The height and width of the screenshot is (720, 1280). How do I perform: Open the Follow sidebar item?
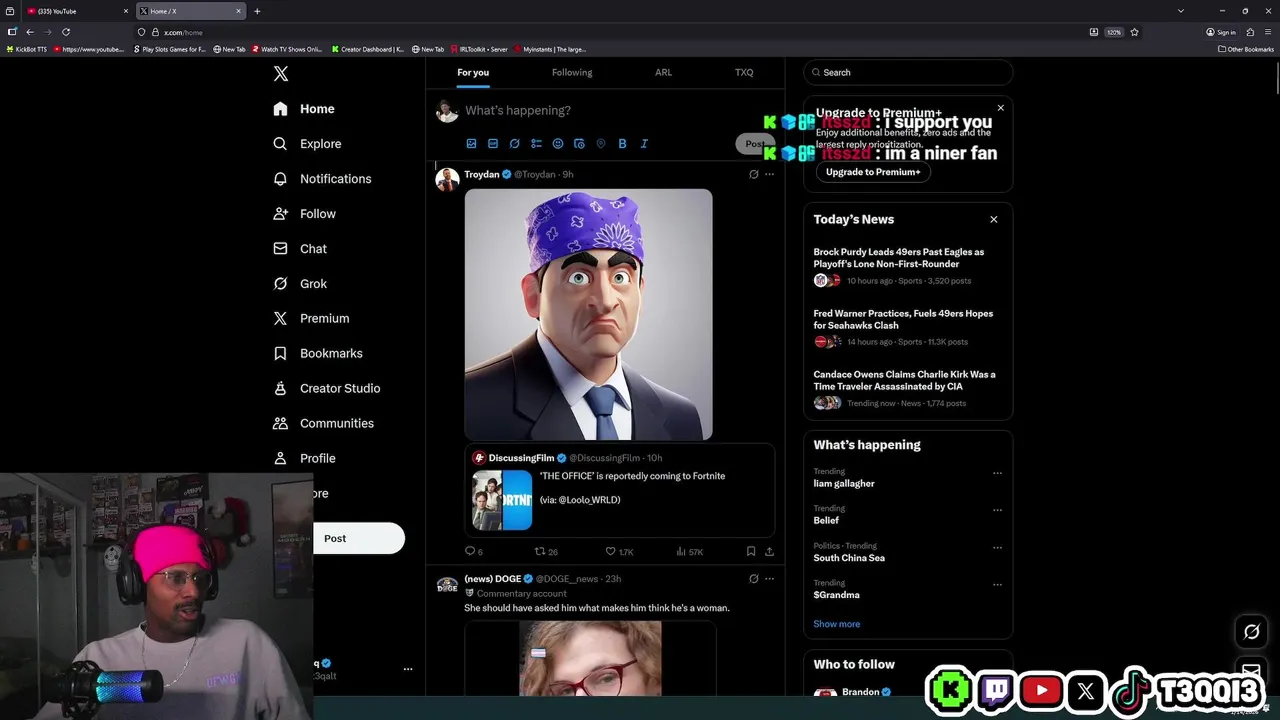[x=304, y=214]
